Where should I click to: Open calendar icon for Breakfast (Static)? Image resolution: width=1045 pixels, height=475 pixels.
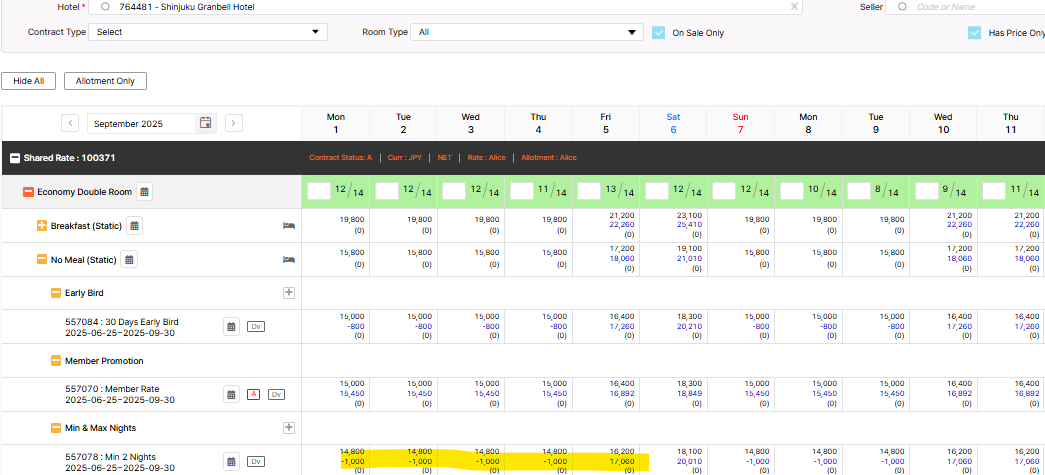pos(135,226)
